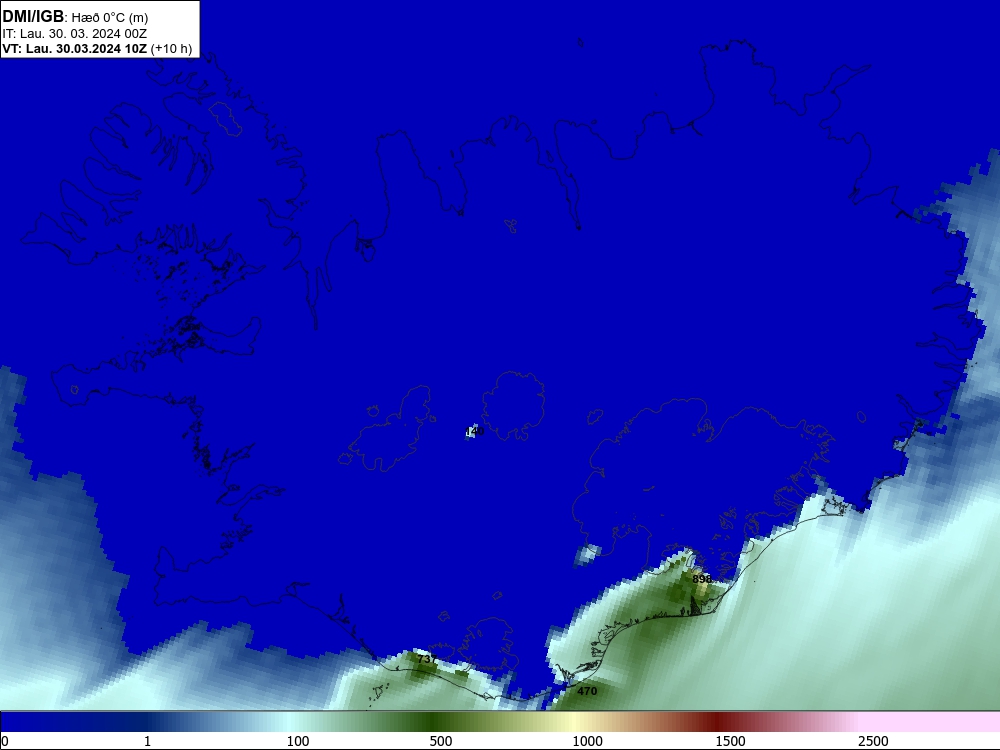Click the 898 value label on map

click(x=702, y=579)
